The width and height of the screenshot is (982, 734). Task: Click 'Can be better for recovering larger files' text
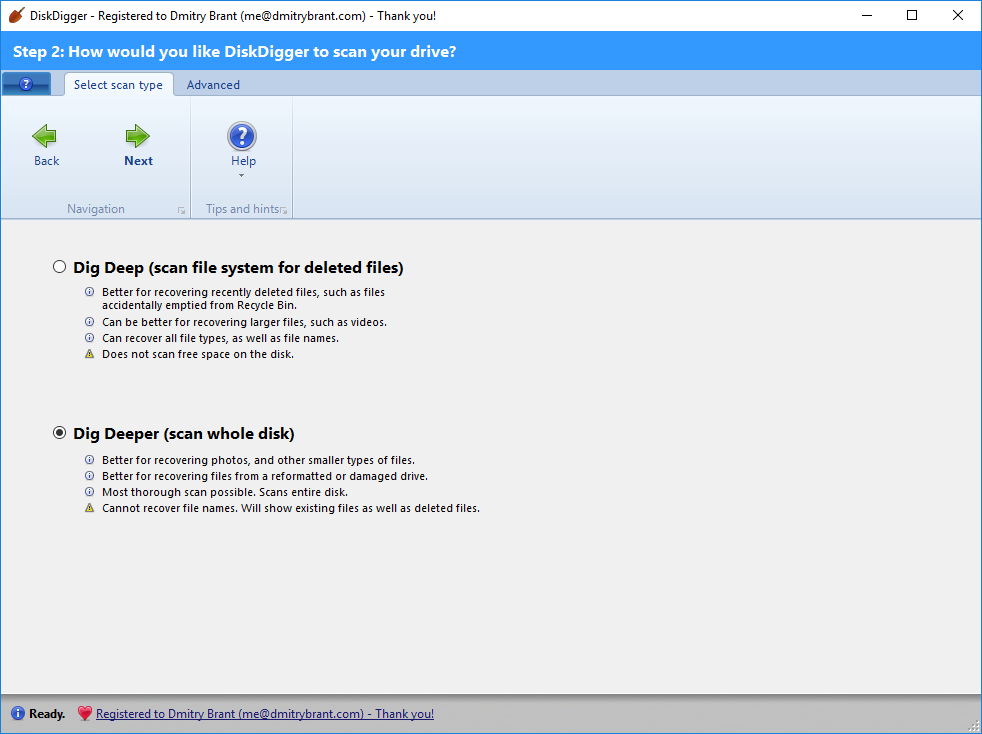coord(244,323)
